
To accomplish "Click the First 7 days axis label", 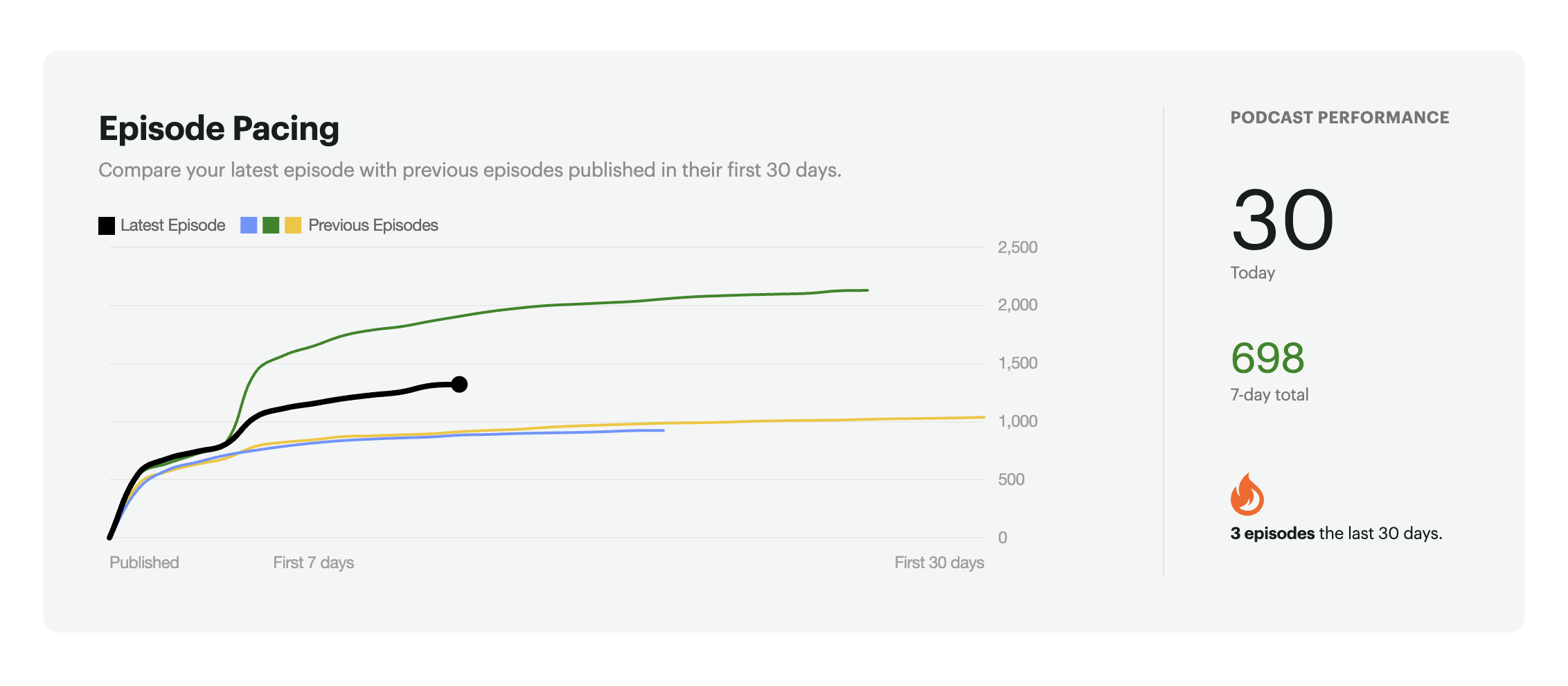I will 313,563.
